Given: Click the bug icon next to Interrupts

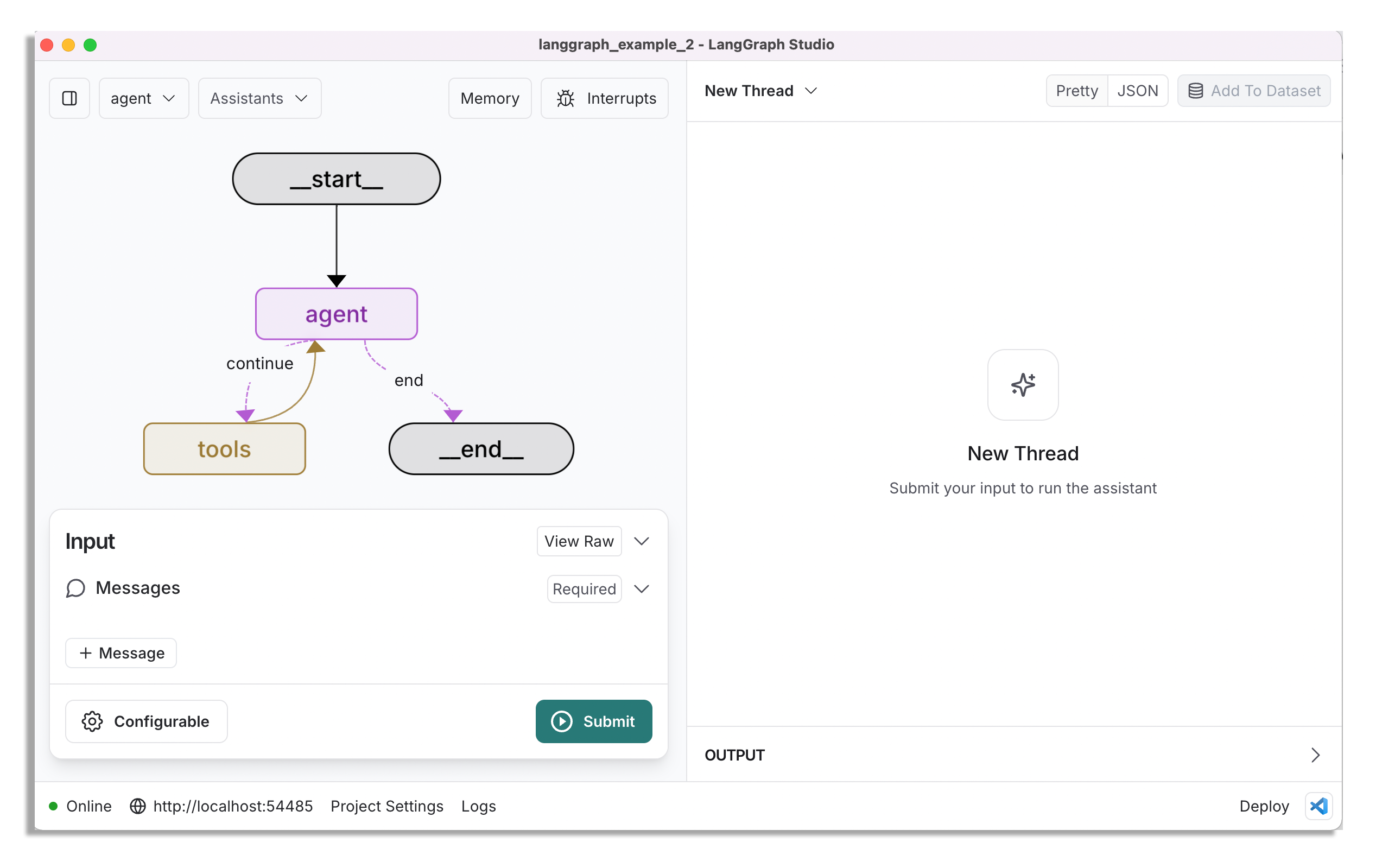Looking at the screenshot, I should 565,98.
